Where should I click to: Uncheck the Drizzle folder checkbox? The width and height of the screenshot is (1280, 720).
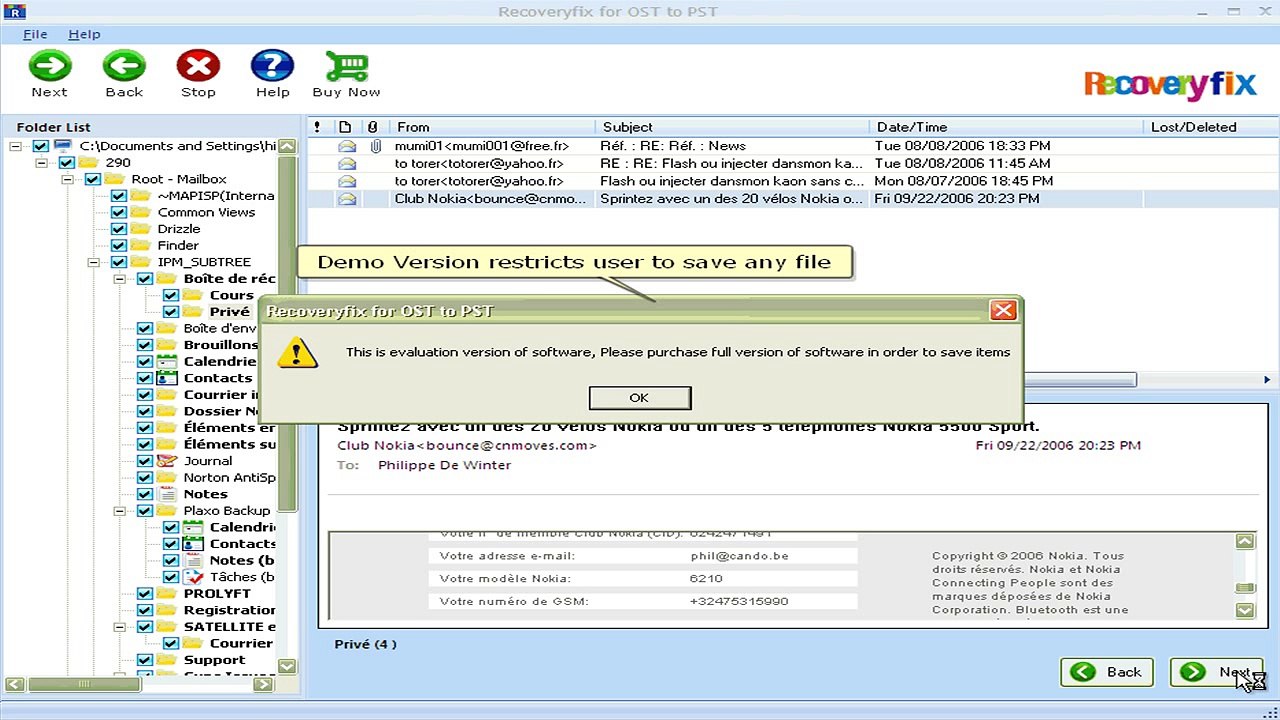pyautogui.click(x=118, y=229)
